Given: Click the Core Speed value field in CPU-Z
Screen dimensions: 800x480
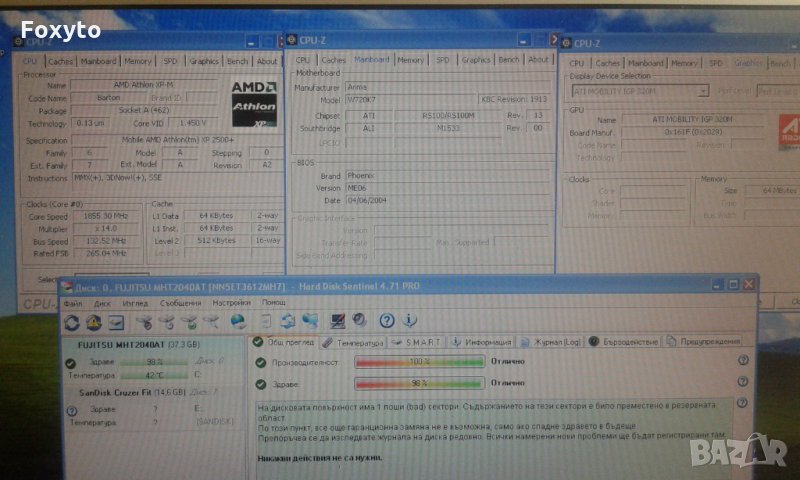Looking at the screenshot, I should pyautogui.click(x=107, y=215).
